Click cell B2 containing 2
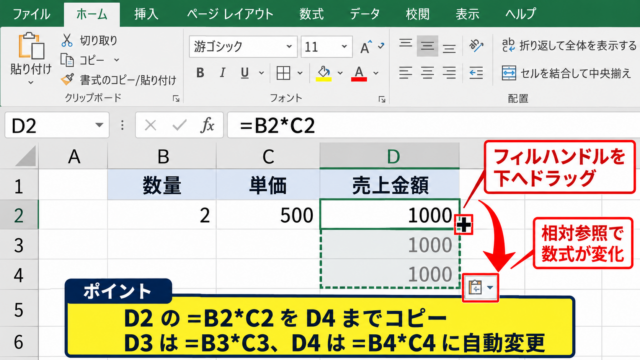Viewport: 640px width, 360px height. pyautogui.click(x=162, y=215)
